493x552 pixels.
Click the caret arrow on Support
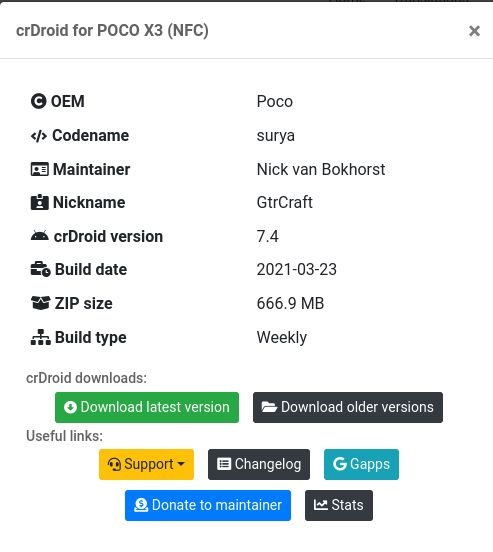(x=181, y=464)
